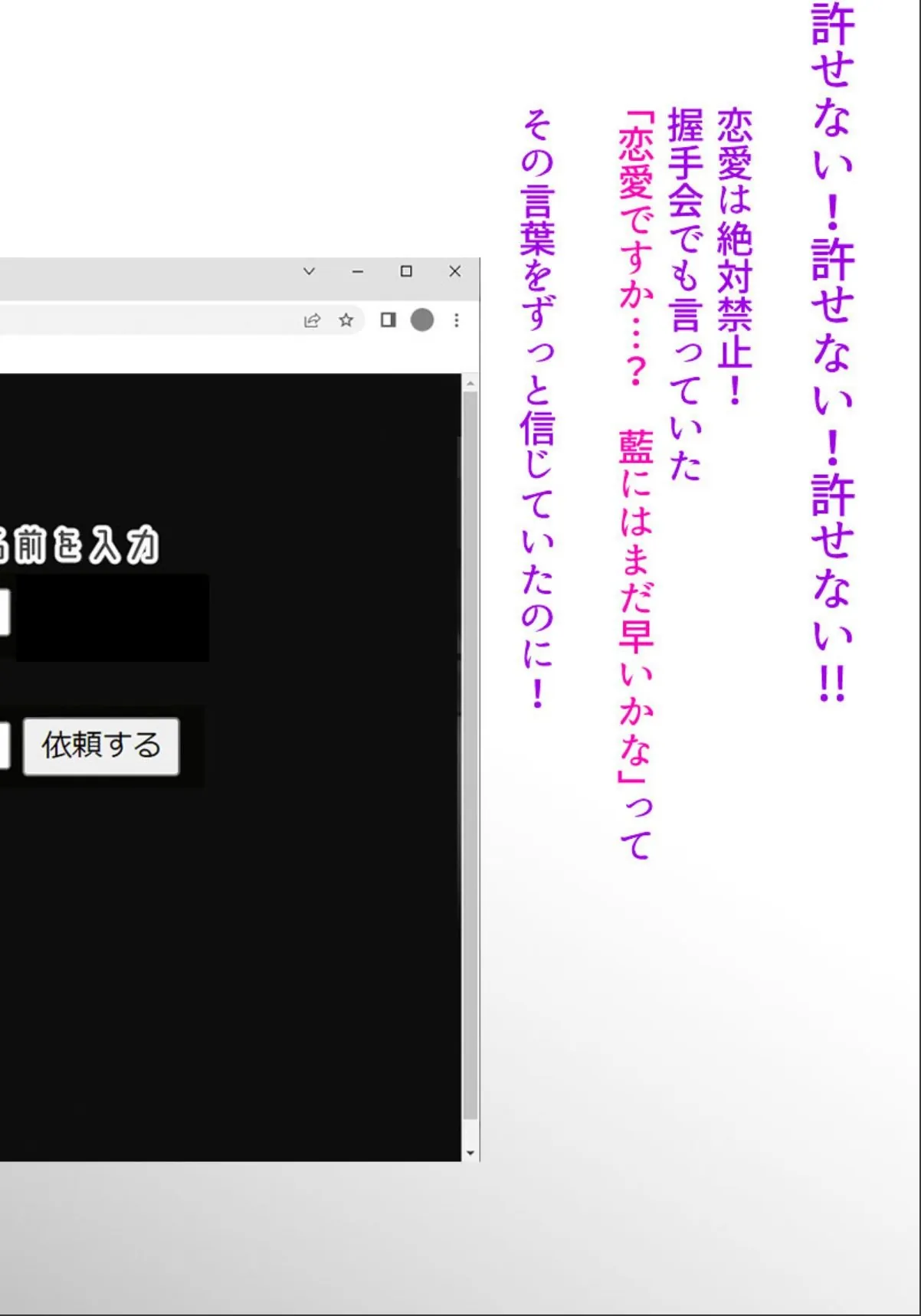Screen dimensions: 921x1316
Task: Expand the tab search chevron
Action: (310, 271)
